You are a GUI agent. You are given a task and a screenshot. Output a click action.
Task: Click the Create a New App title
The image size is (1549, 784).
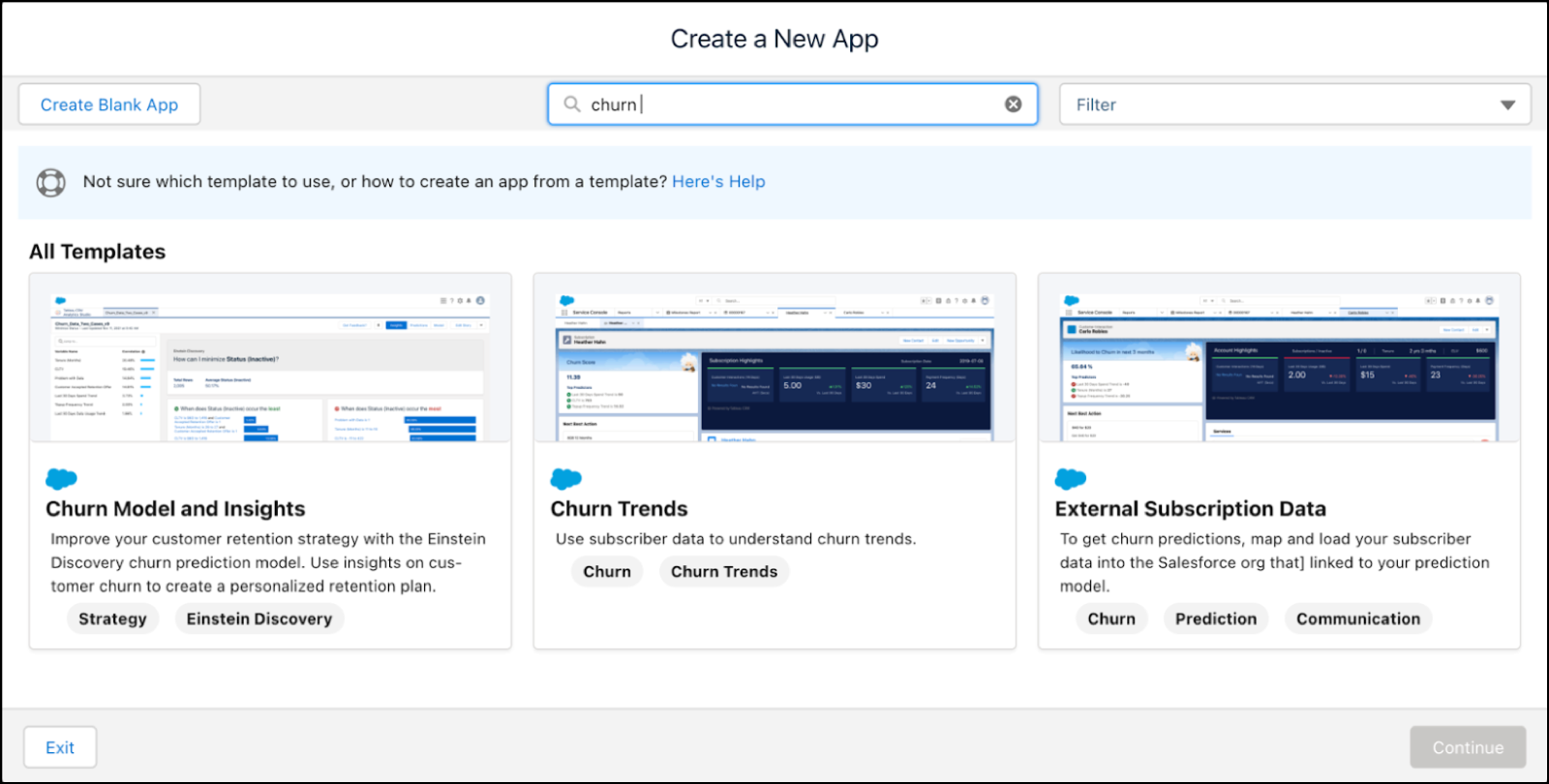[x=774, y=39]
